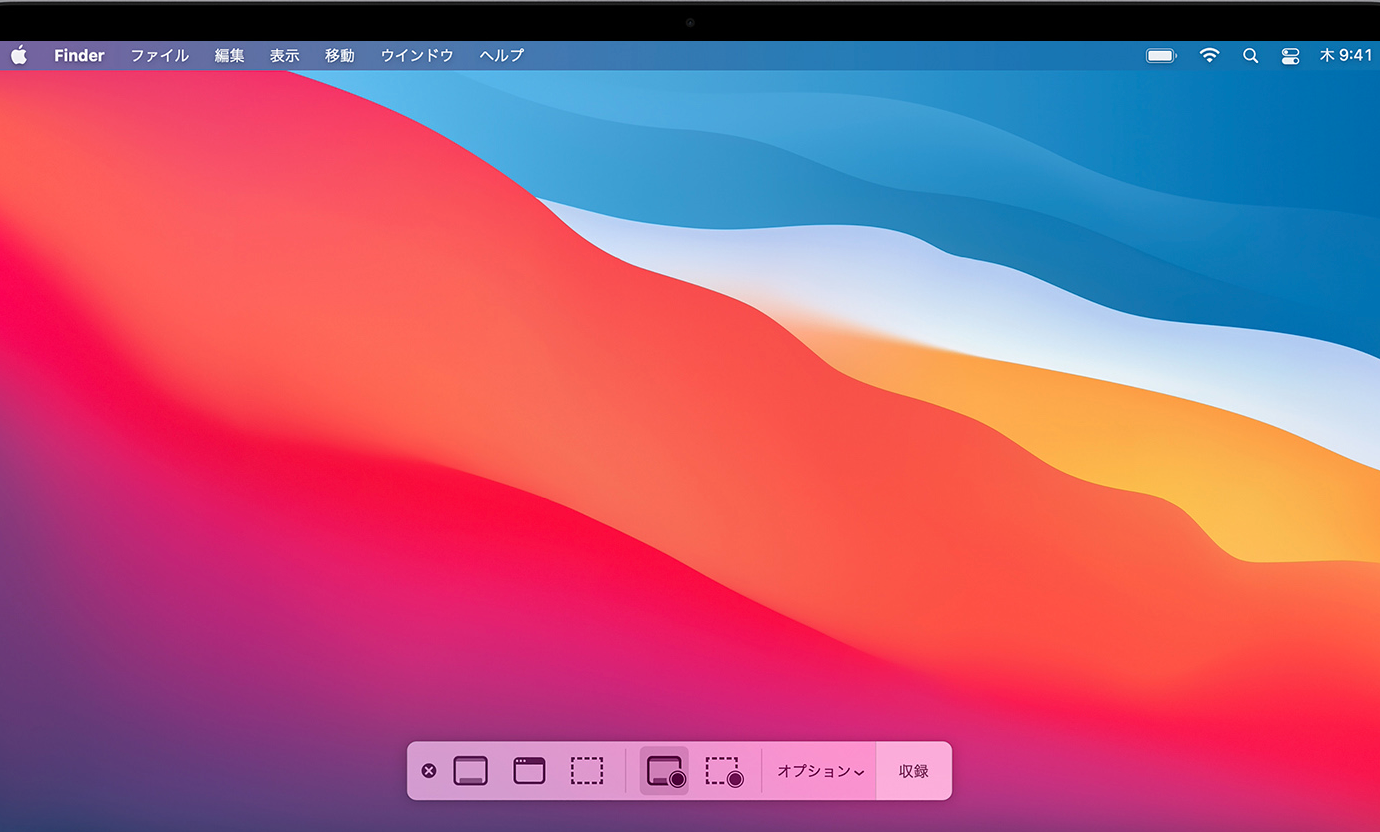Open Control Center icon
Viewport: 1380px width, 832px height.
tap(1290, 56)
